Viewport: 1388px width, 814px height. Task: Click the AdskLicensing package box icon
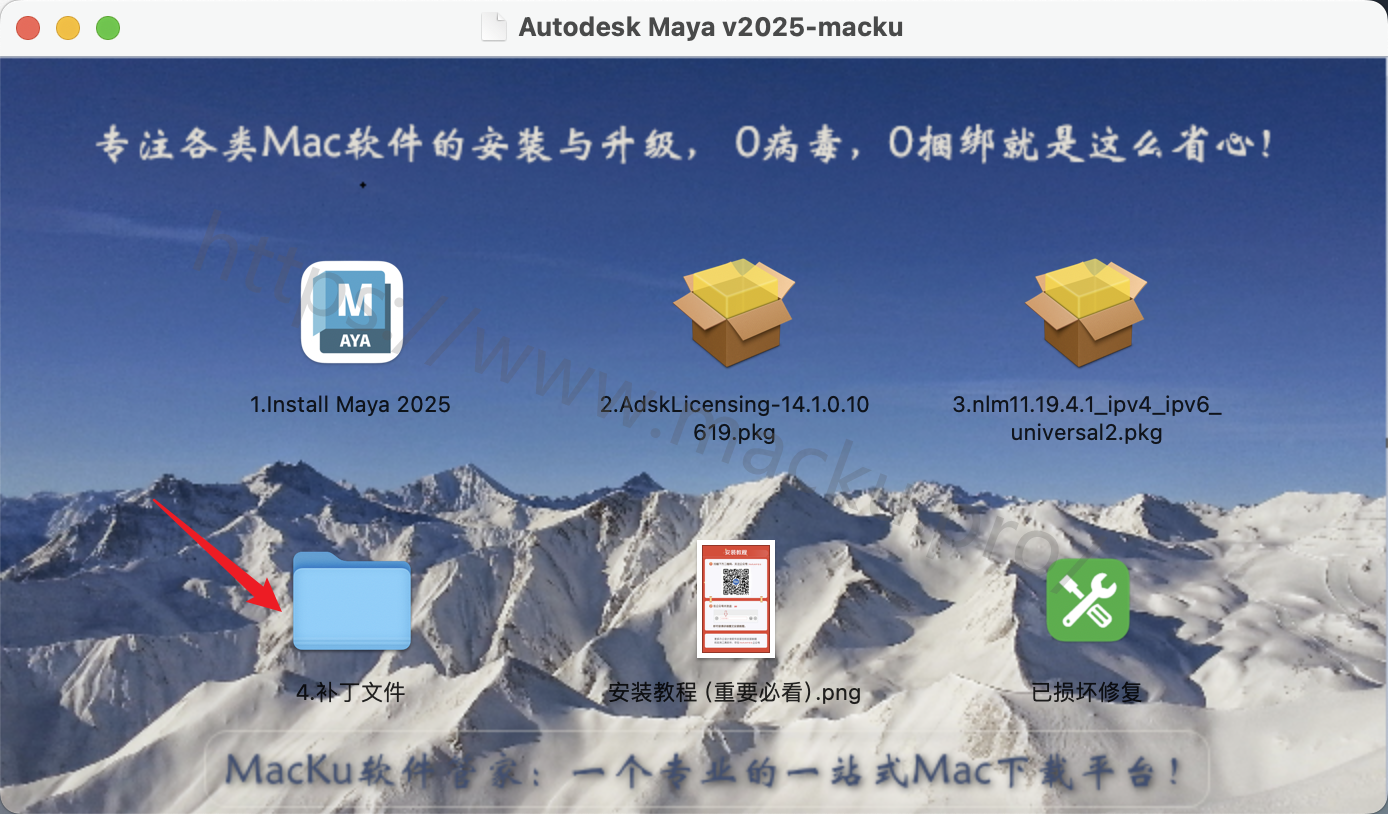(733, 312)
